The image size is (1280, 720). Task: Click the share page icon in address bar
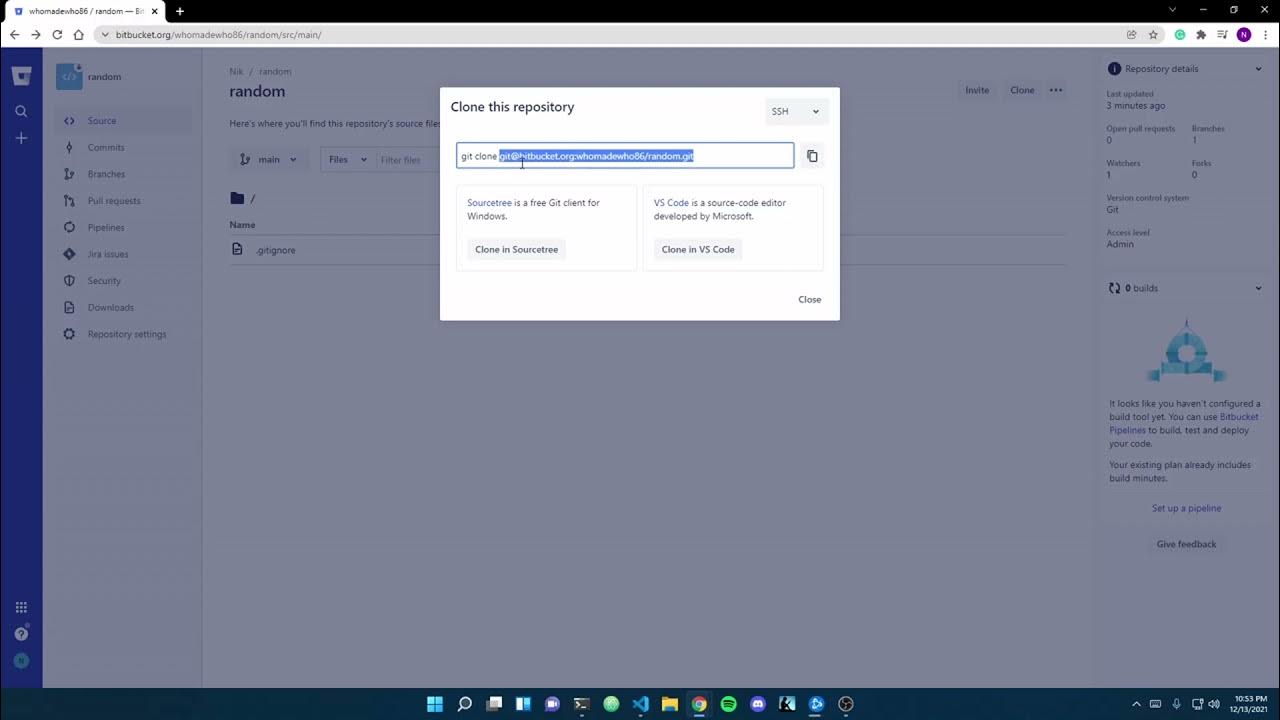1132,34
